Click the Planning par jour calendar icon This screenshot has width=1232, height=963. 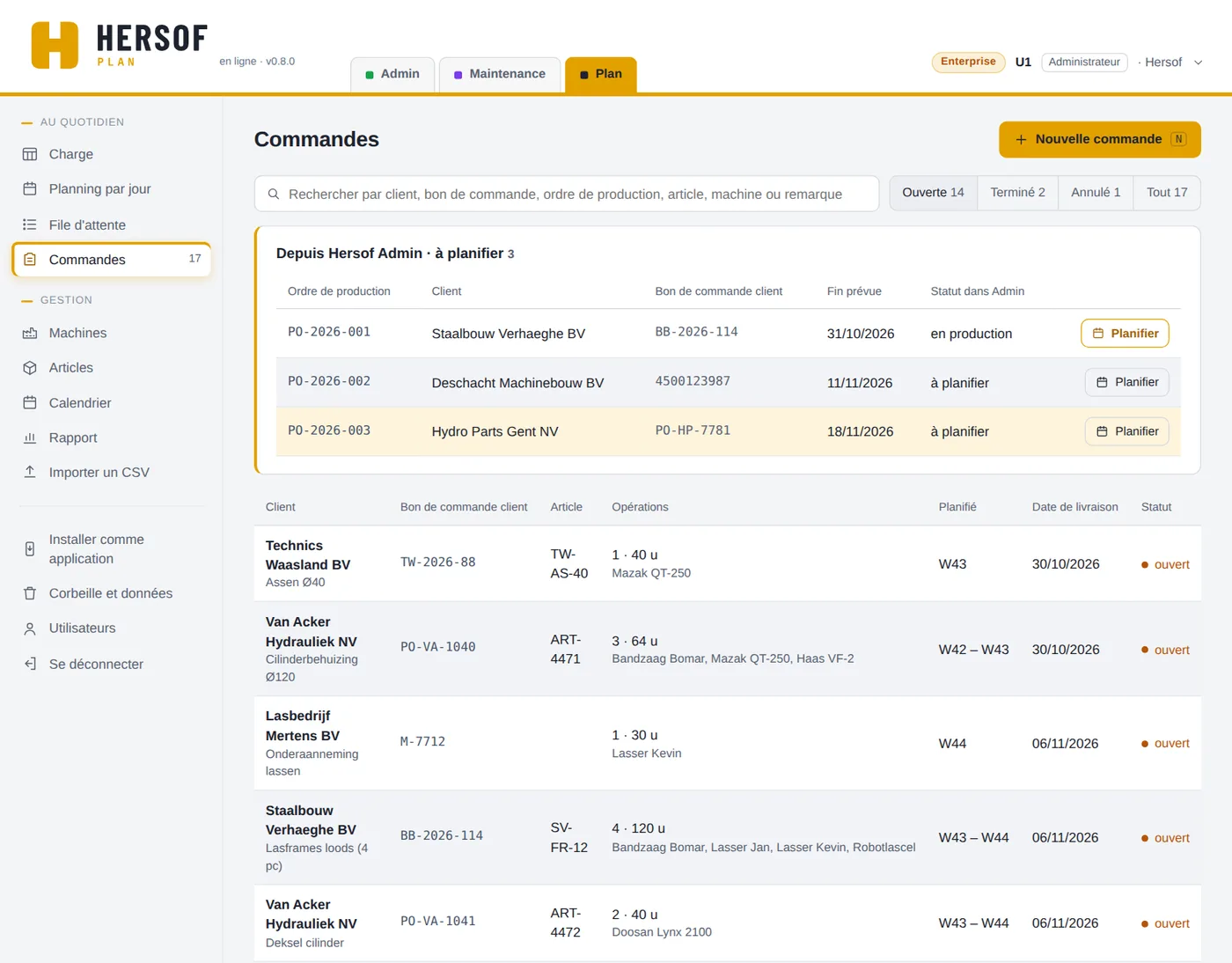(x=30, y=188)
